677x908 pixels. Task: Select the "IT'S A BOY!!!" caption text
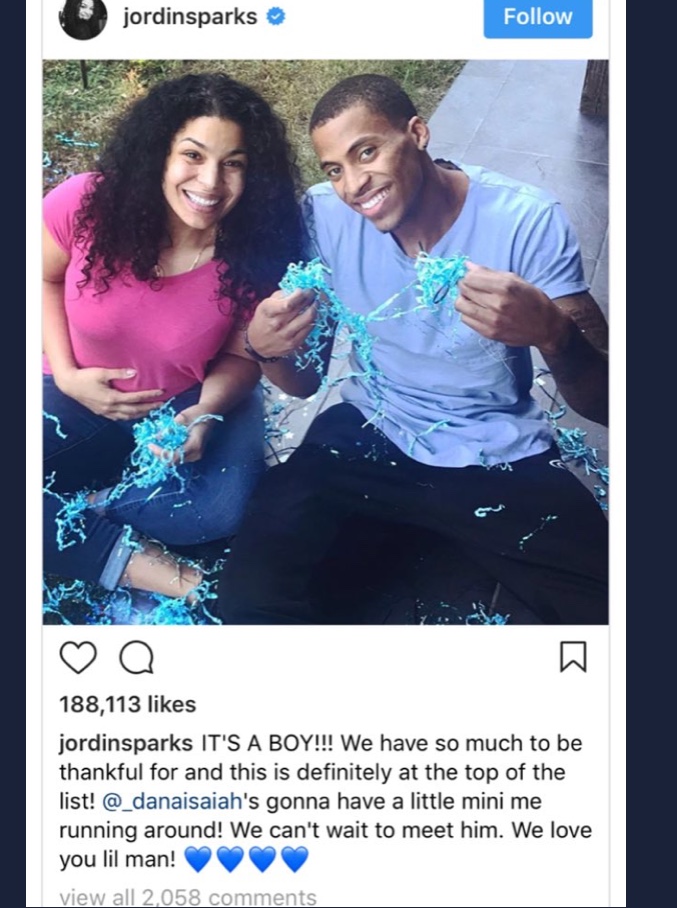tap(268, 743)
